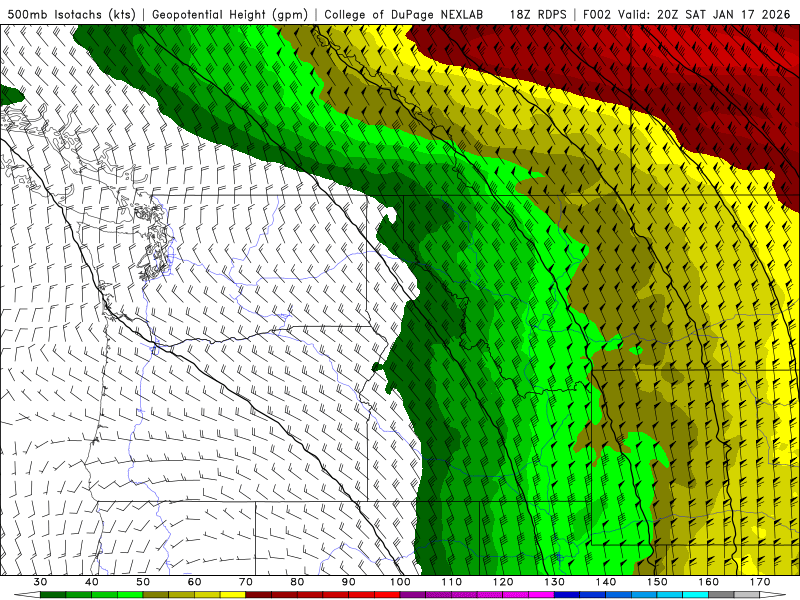800x600 pixels.
Task: Pick the darkest green swatch starting at 30
Action: (53, 595)
